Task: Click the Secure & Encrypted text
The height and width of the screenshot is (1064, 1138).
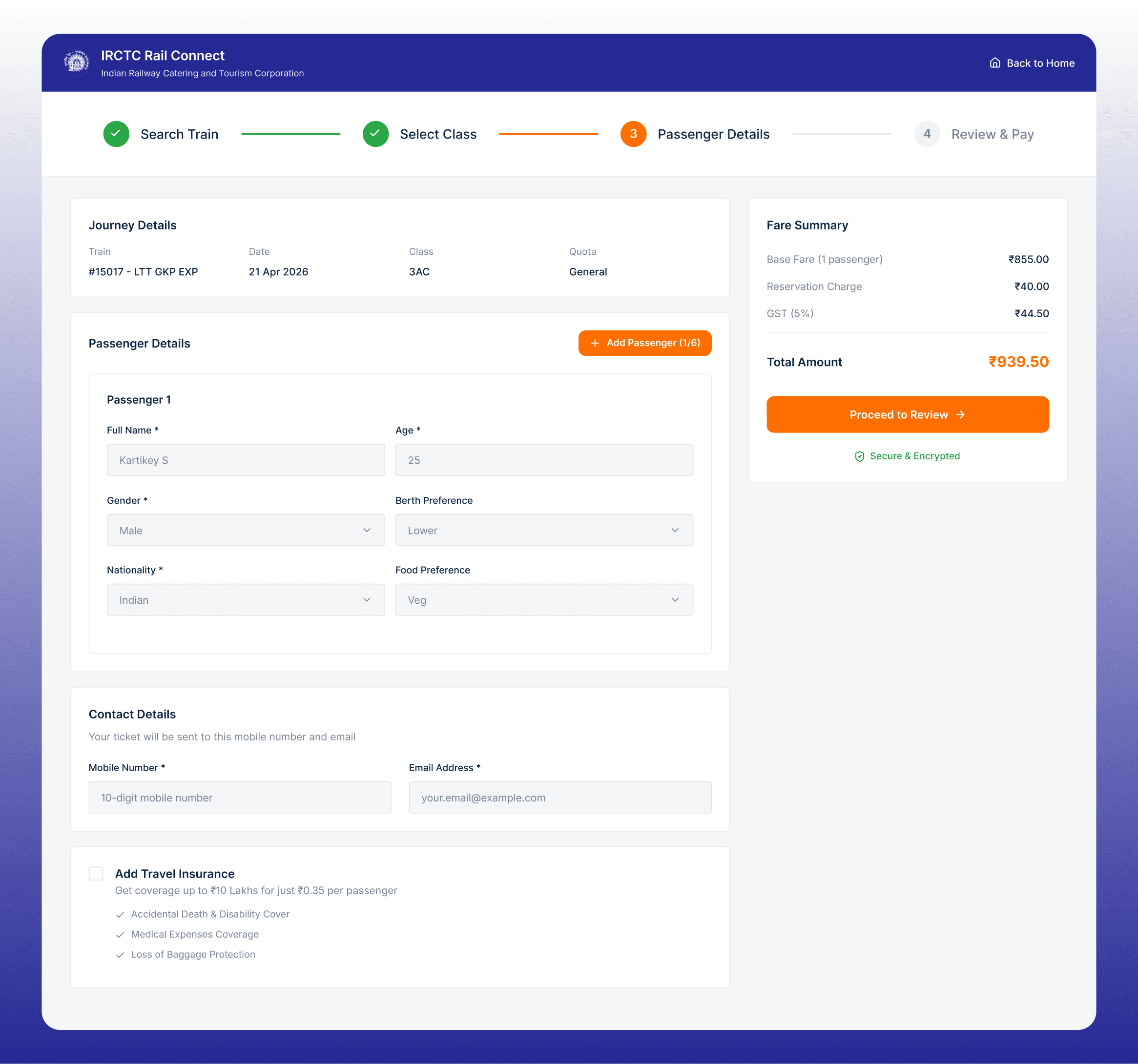Action: click(915, 456)
